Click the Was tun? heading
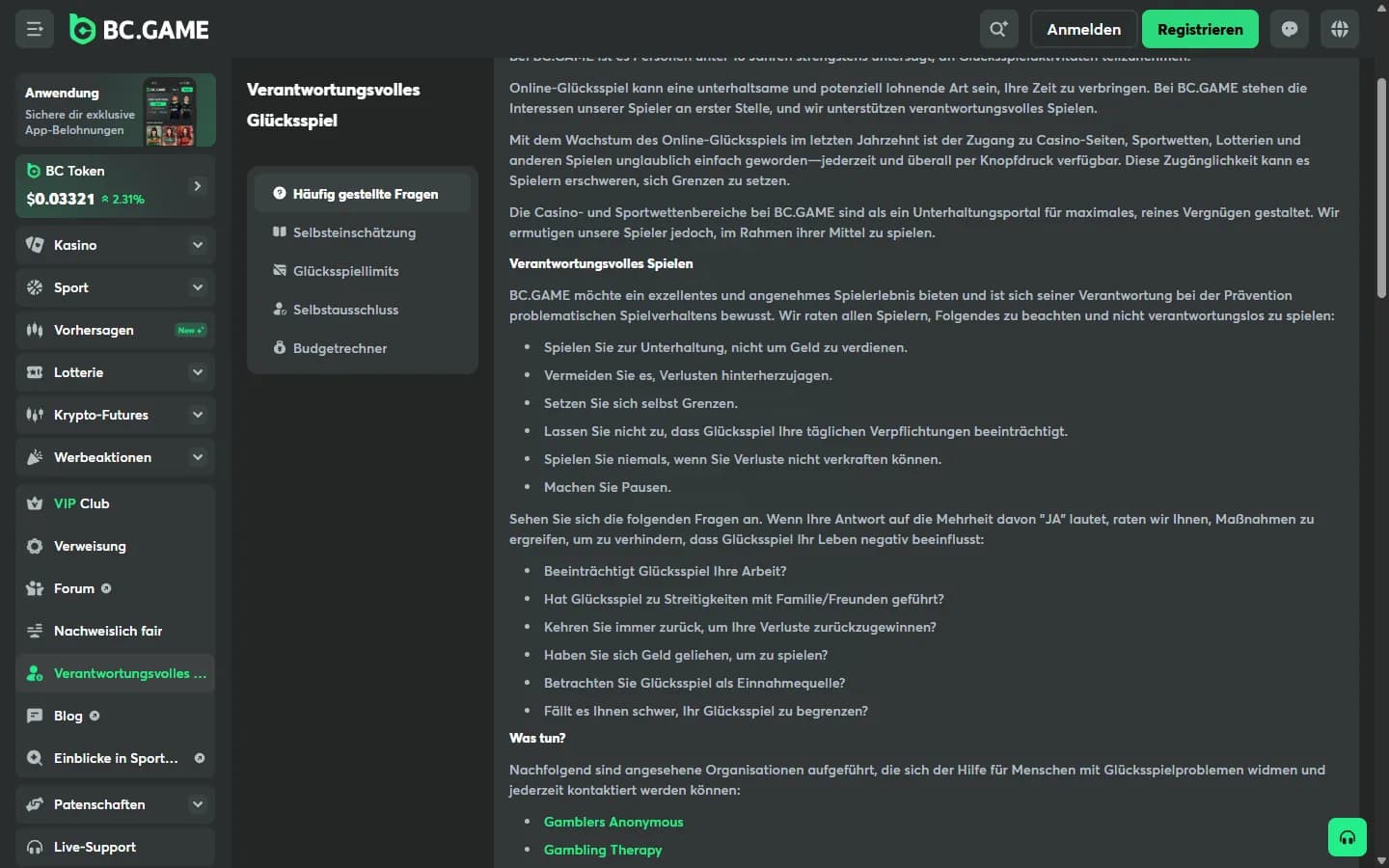 [537, 738]
